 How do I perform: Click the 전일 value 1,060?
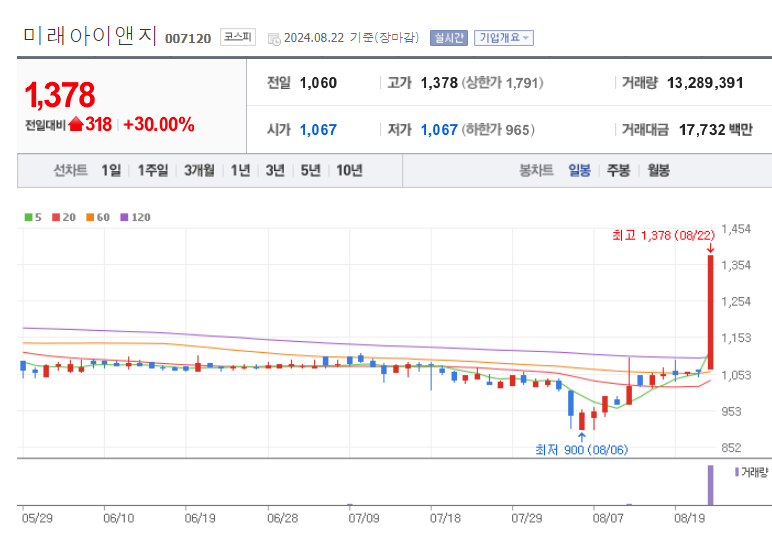[x=318, y=83]
